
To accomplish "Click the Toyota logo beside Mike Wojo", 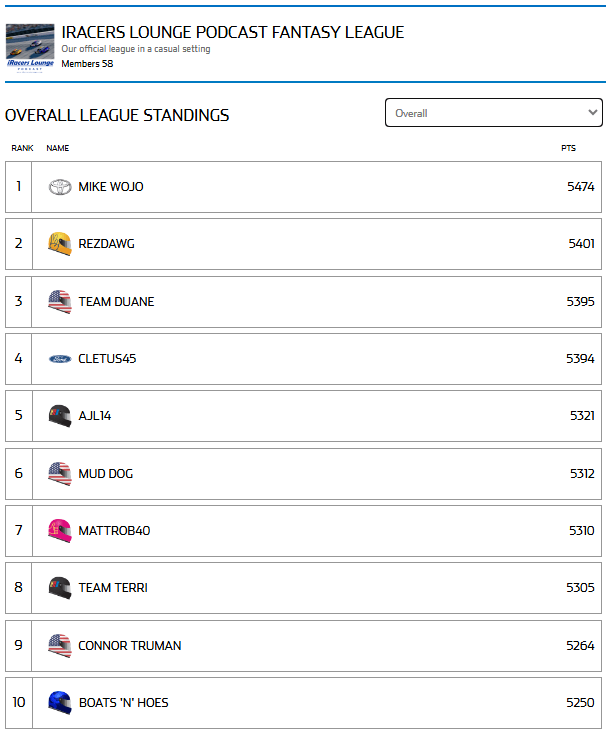I will click(x=60, y=187).
